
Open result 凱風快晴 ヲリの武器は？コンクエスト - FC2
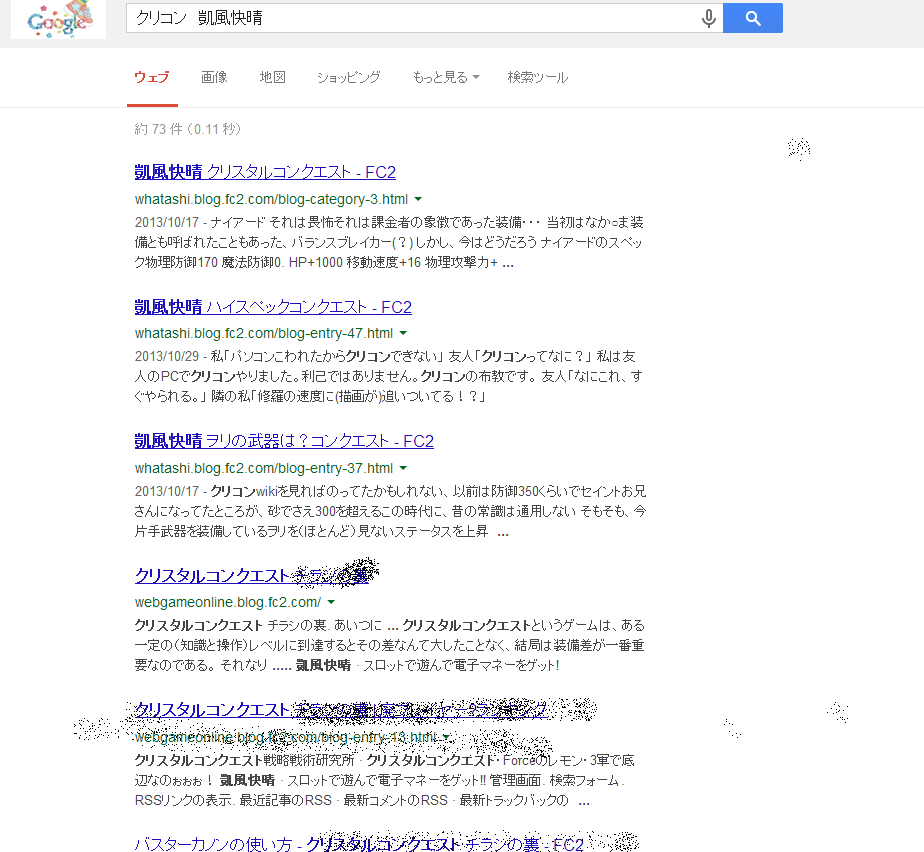[x=284, y=441]
